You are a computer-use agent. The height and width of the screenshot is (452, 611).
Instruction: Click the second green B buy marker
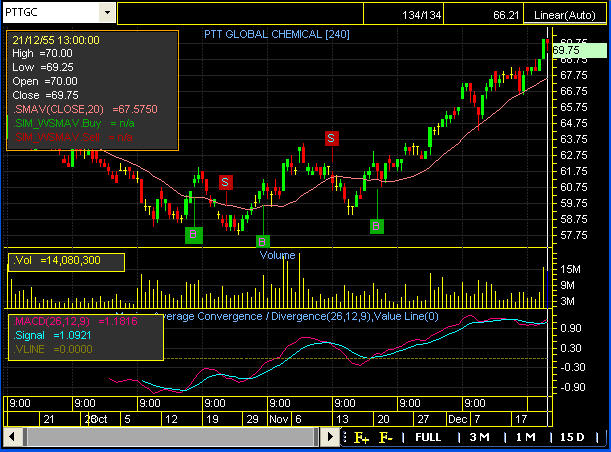(x=263, y=242)
